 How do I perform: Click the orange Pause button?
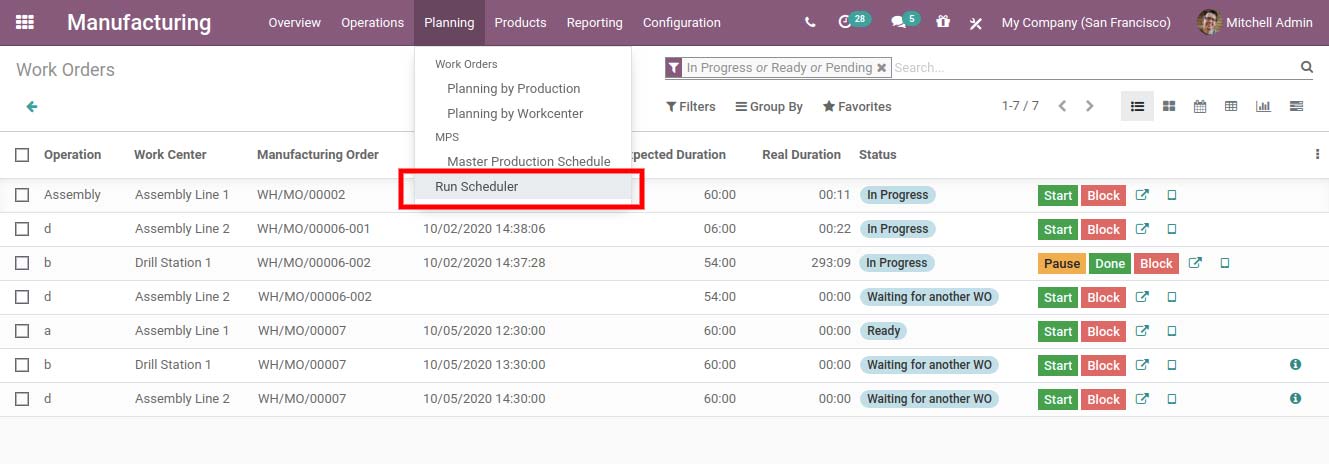[x=1061, y=264]
